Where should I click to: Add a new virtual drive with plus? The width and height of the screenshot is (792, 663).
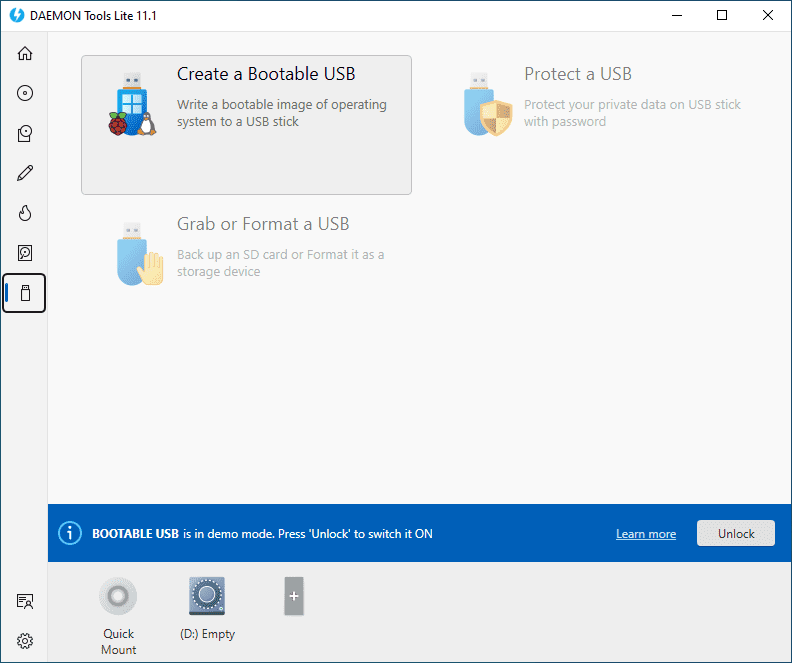[294, 596]
